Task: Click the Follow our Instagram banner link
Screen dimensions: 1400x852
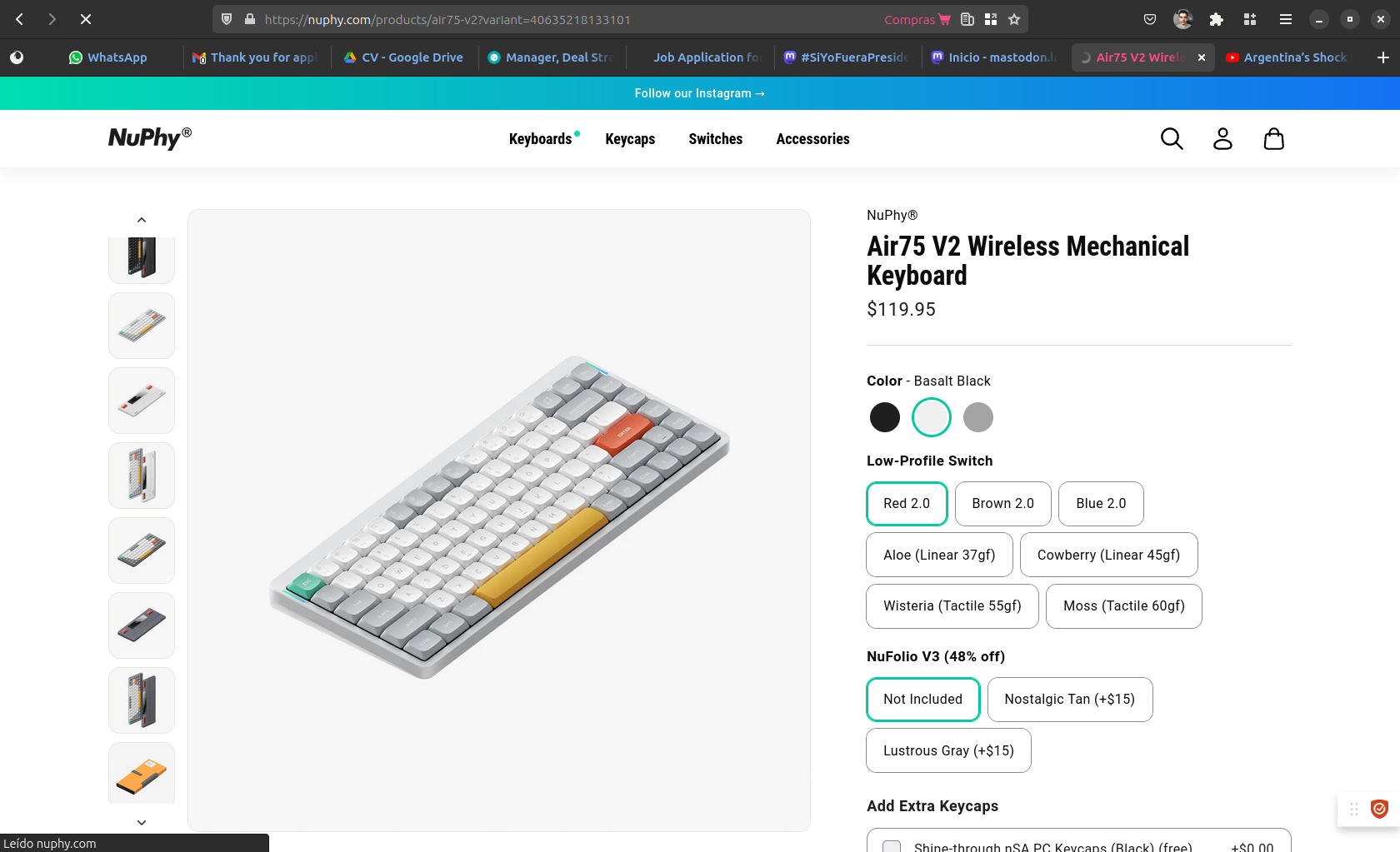Action: (699, 93)
